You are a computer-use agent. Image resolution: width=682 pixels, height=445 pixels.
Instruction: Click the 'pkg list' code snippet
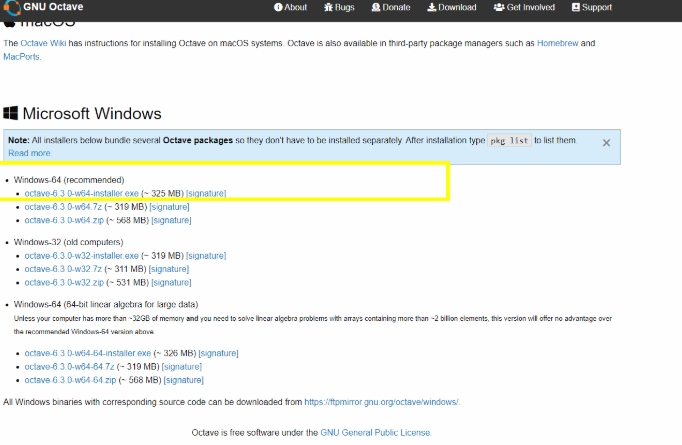(x=509, y=141)
